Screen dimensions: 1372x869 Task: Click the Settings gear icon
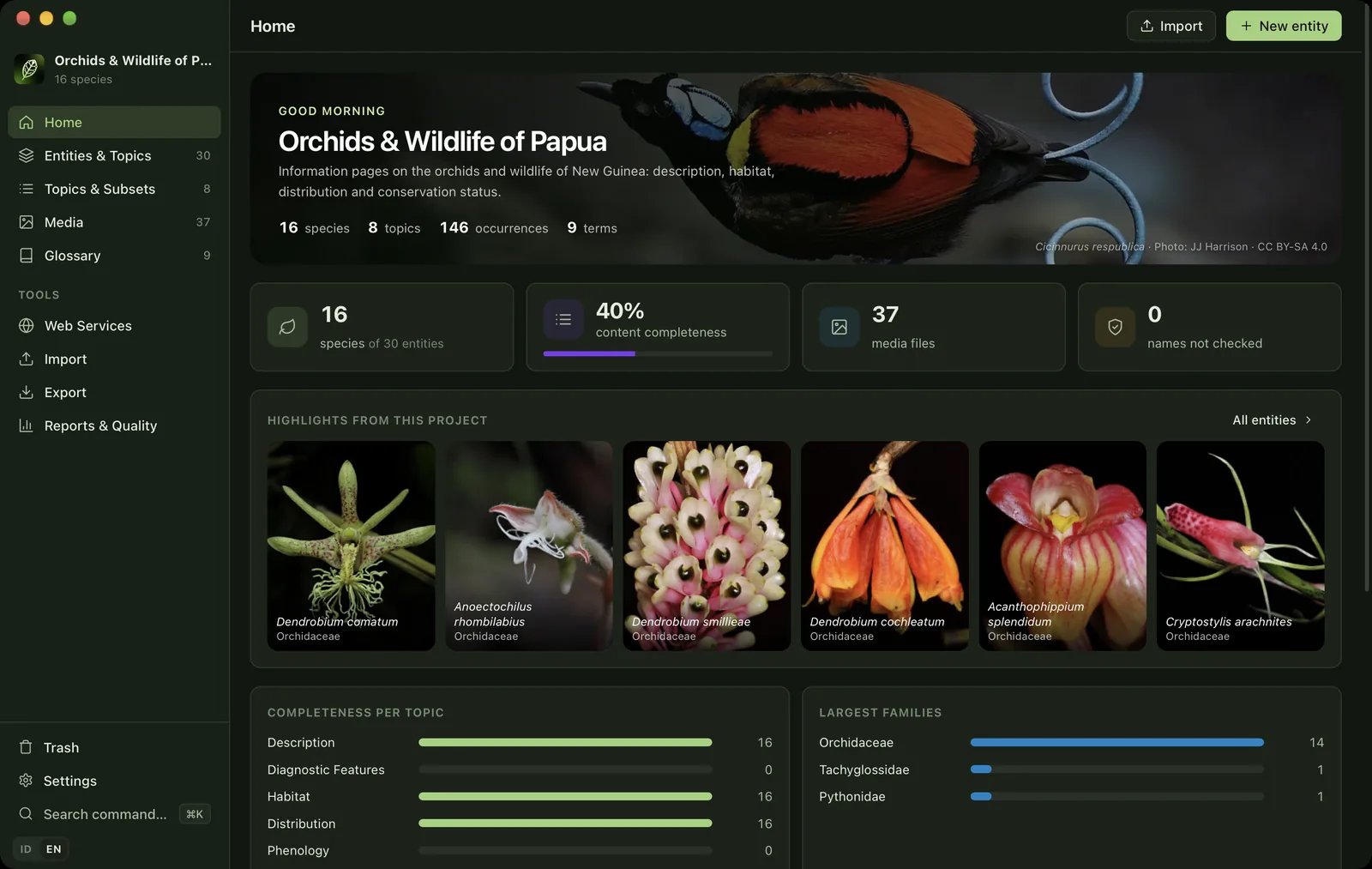click(x=26, y=781)
